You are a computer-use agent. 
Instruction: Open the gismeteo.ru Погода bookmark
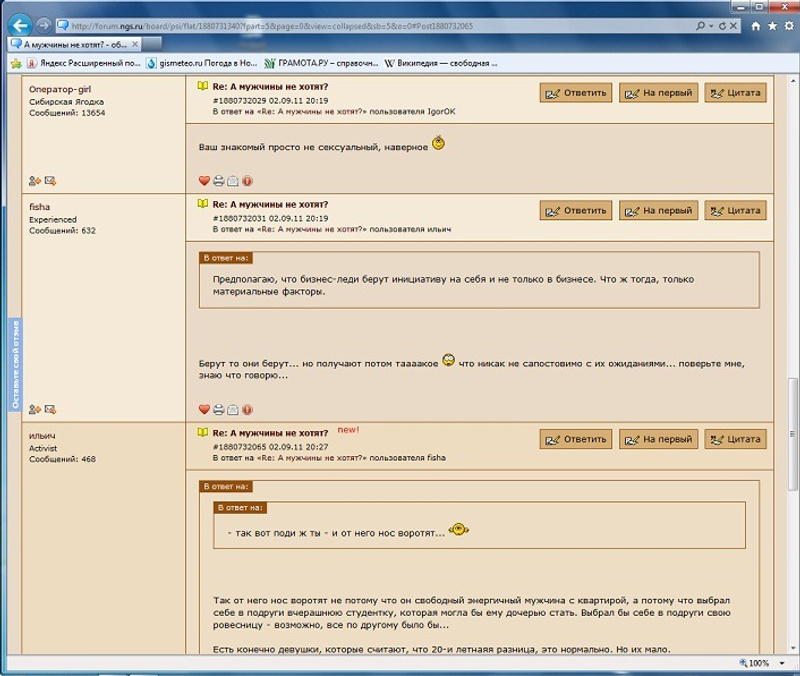pos(202,63)
